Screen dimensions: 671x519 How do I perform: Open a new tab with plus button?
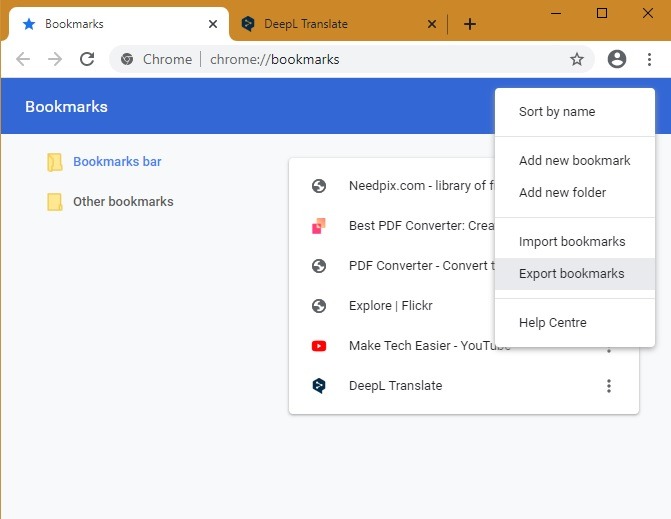point(470,24)
